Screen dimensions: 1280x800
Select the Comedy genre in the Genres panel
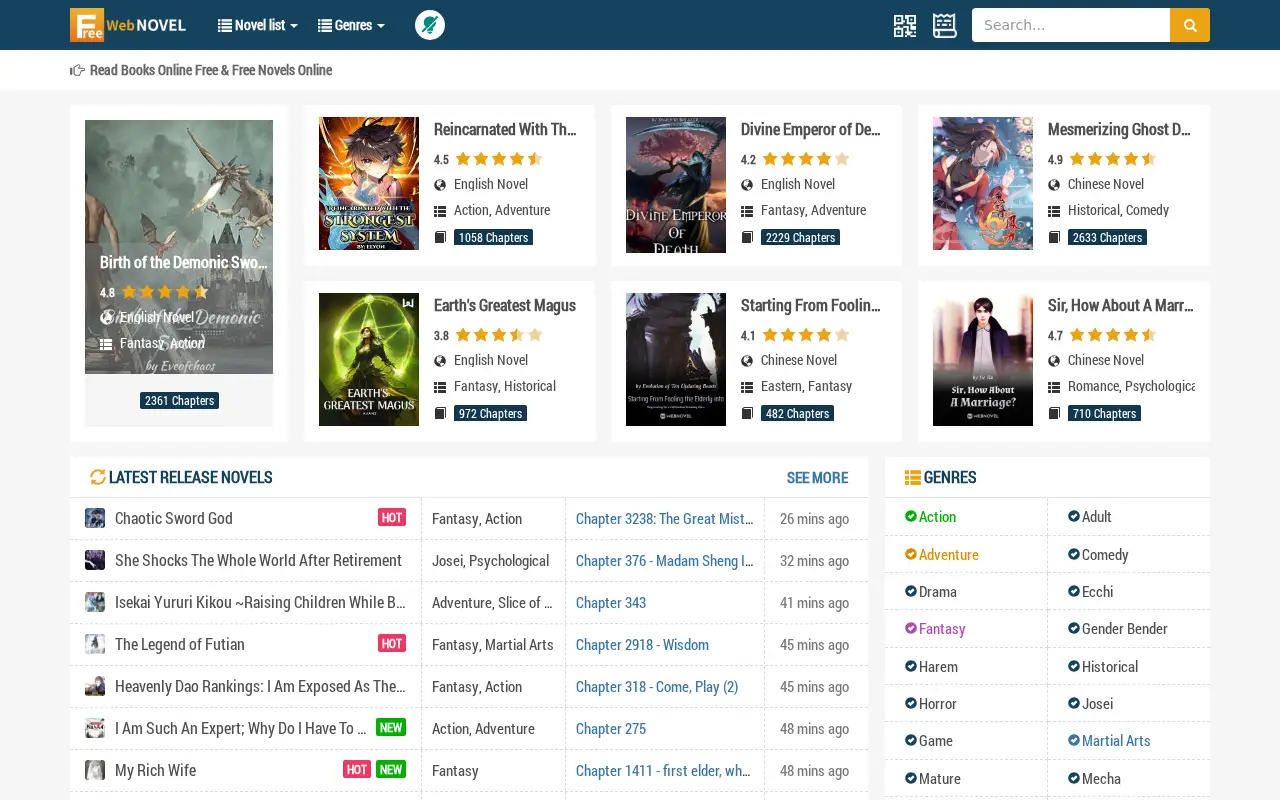[x=1098, y=554]
